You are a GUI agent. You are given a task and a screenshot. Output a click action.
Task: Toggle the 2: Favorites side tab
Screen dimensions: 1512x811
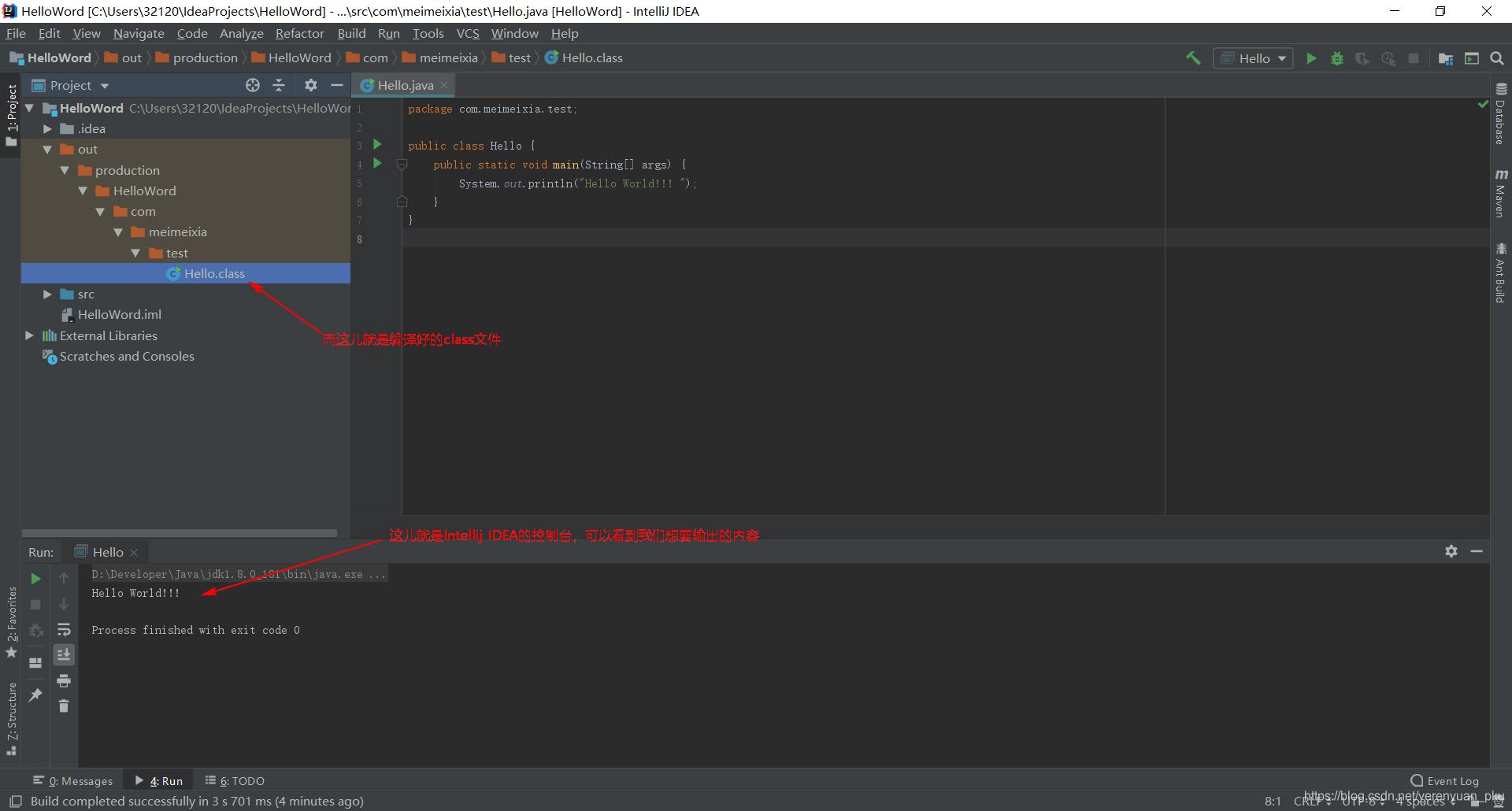(11, 622)
